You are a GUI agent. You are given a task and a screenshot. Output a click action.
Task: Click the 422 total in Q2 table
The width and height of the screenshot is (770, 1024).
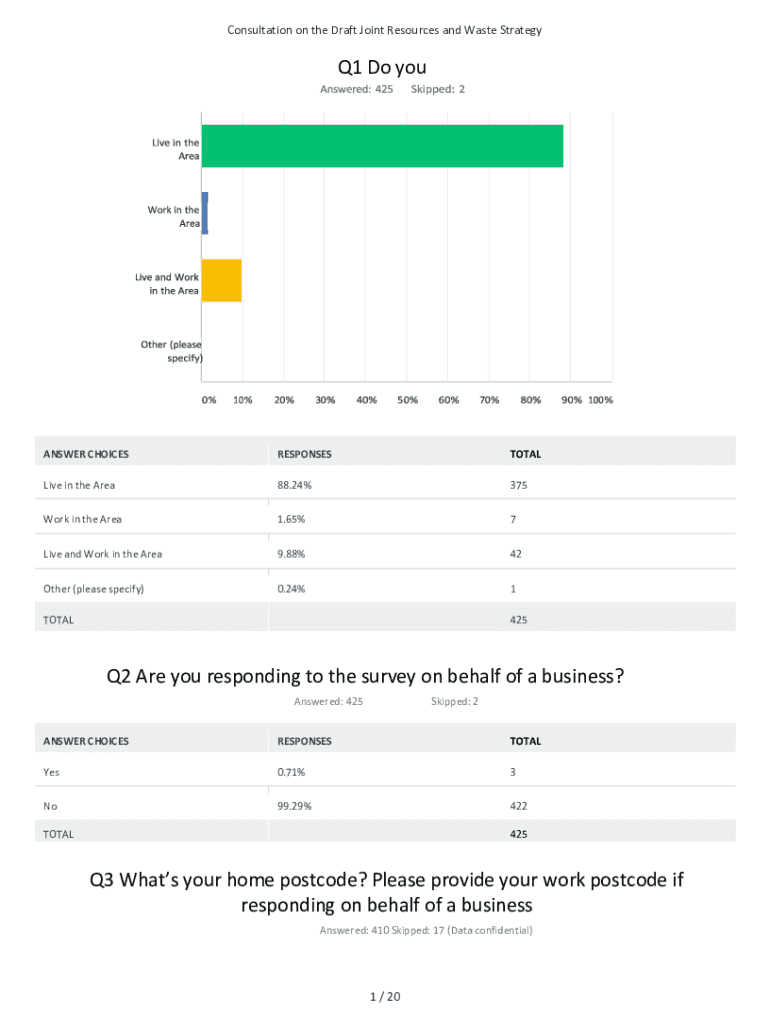click(518, 806)
